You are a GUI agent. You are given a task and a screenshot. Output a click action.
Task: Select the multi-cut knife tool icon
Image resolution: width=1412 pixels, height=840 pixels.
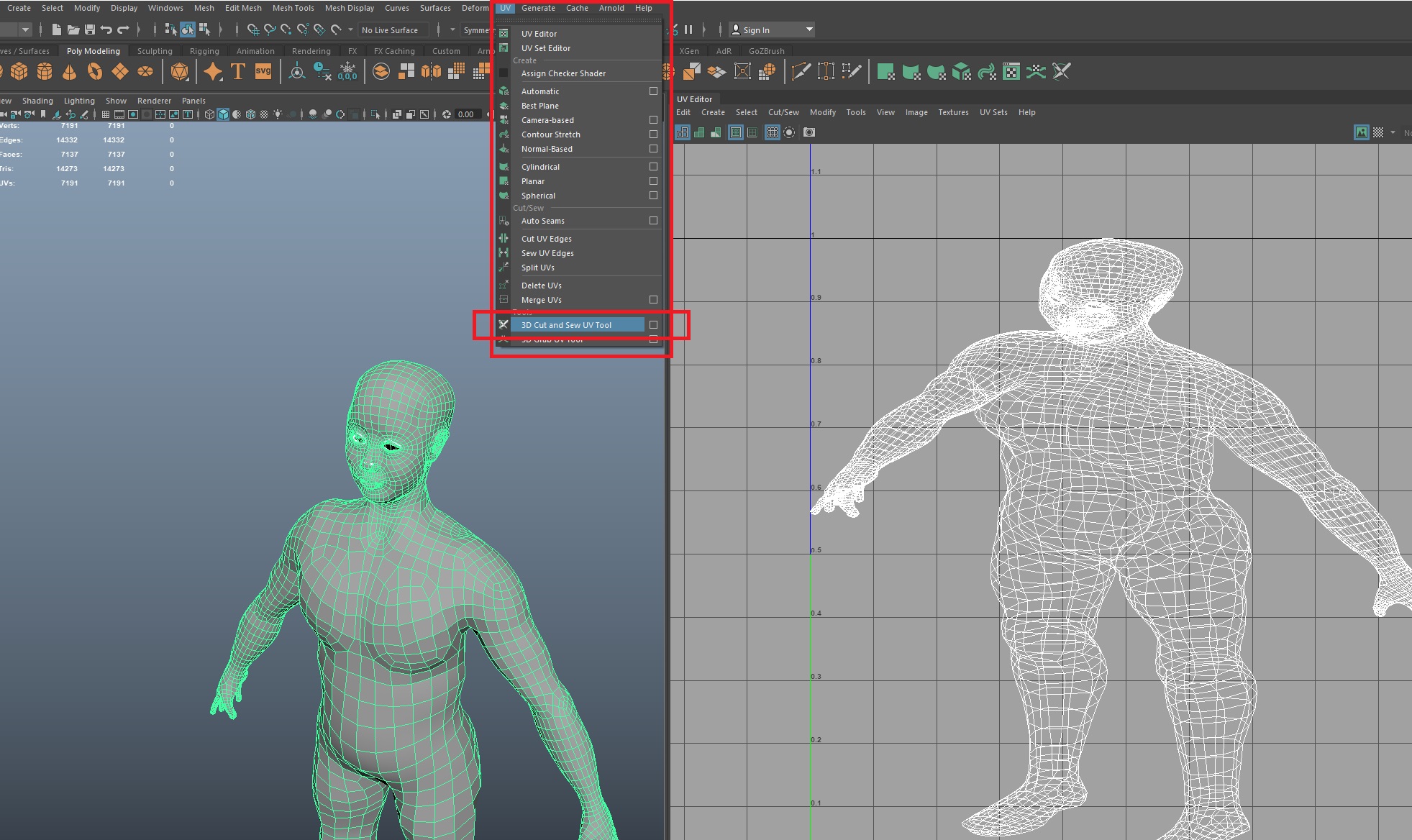point(801,71)
